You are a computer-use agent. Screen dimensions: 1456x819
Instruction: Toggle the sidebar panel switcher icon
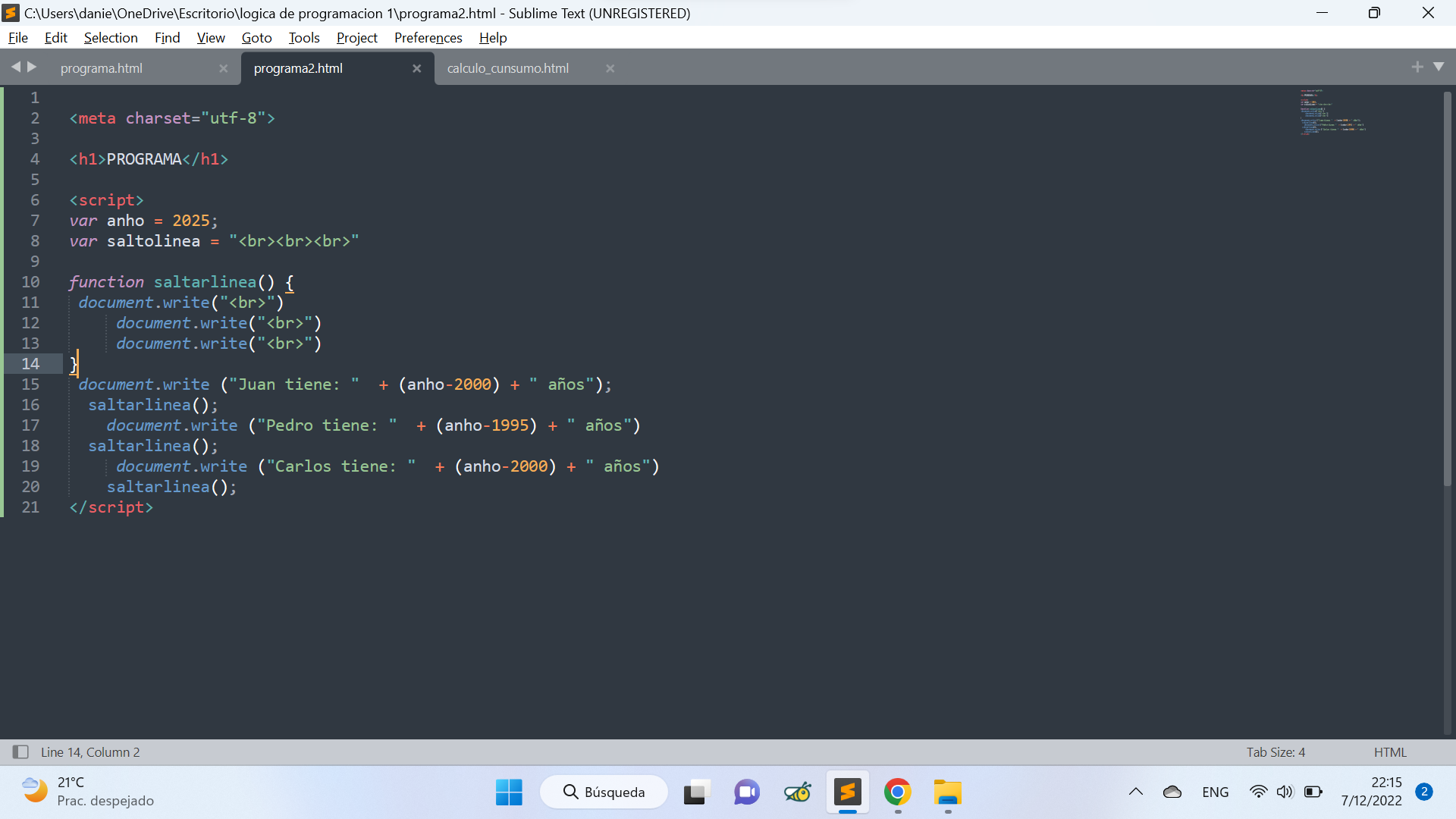pos(20,752)
